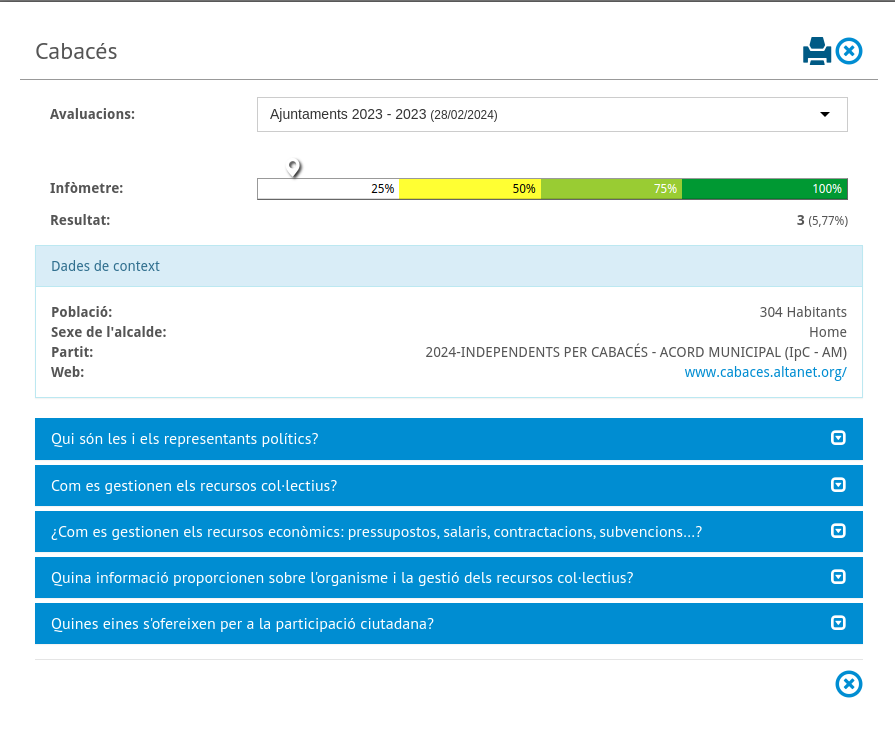Expand the "Com es gestionen els recursos col·lectius?" section
Image resolution: width=895 pixels, height=746 pixels.
194,486
